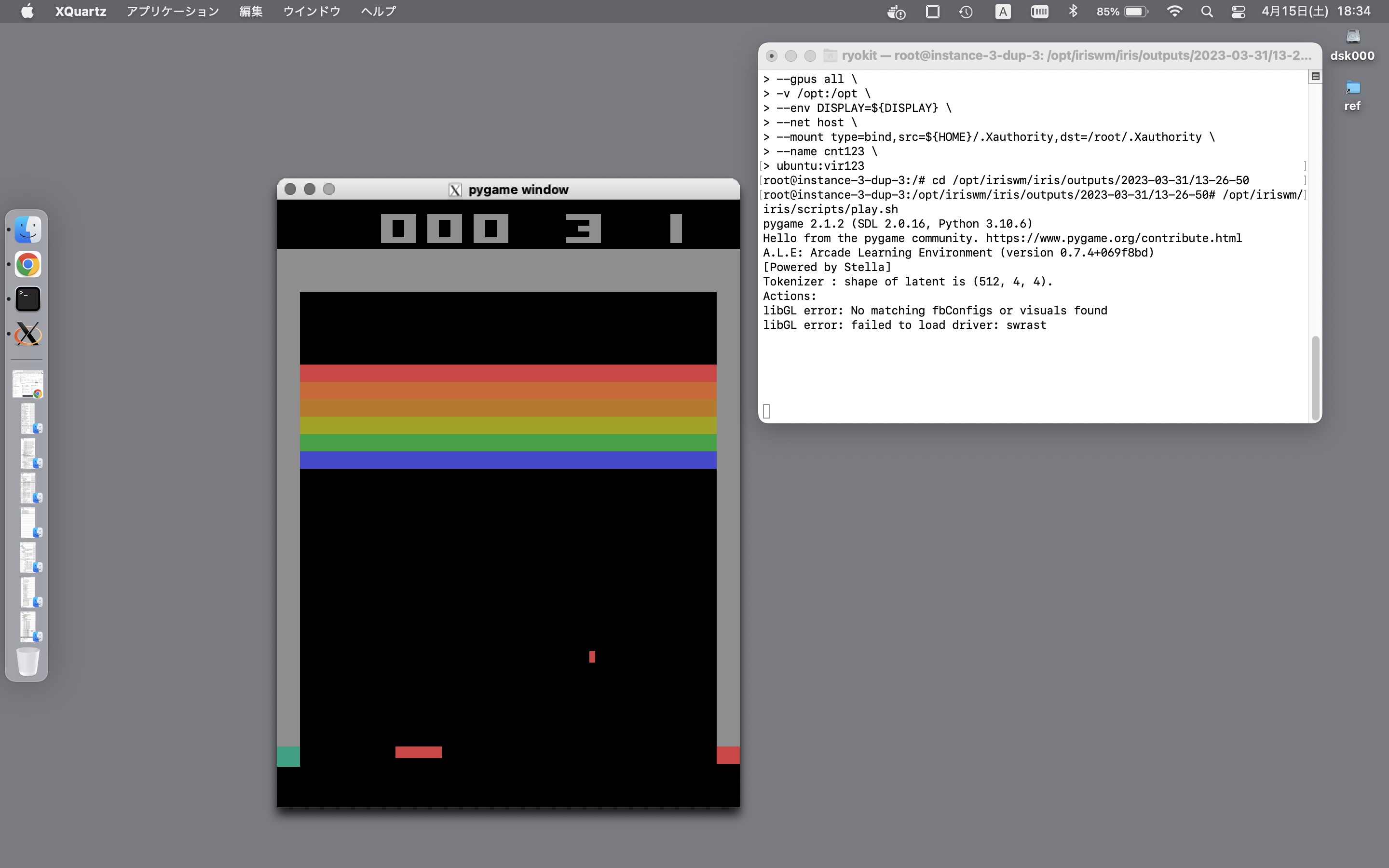Image resolution: width=1389 pixels, height=868 pixels.
Task: Click the '[Powered by Stella]' line
Action: [827, 267]
